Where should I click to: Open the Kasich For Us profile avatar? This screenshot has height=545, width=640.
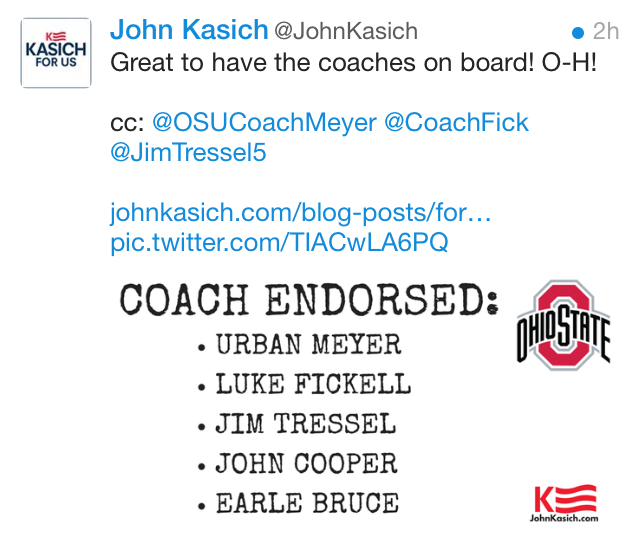click(x=55, y=53)
